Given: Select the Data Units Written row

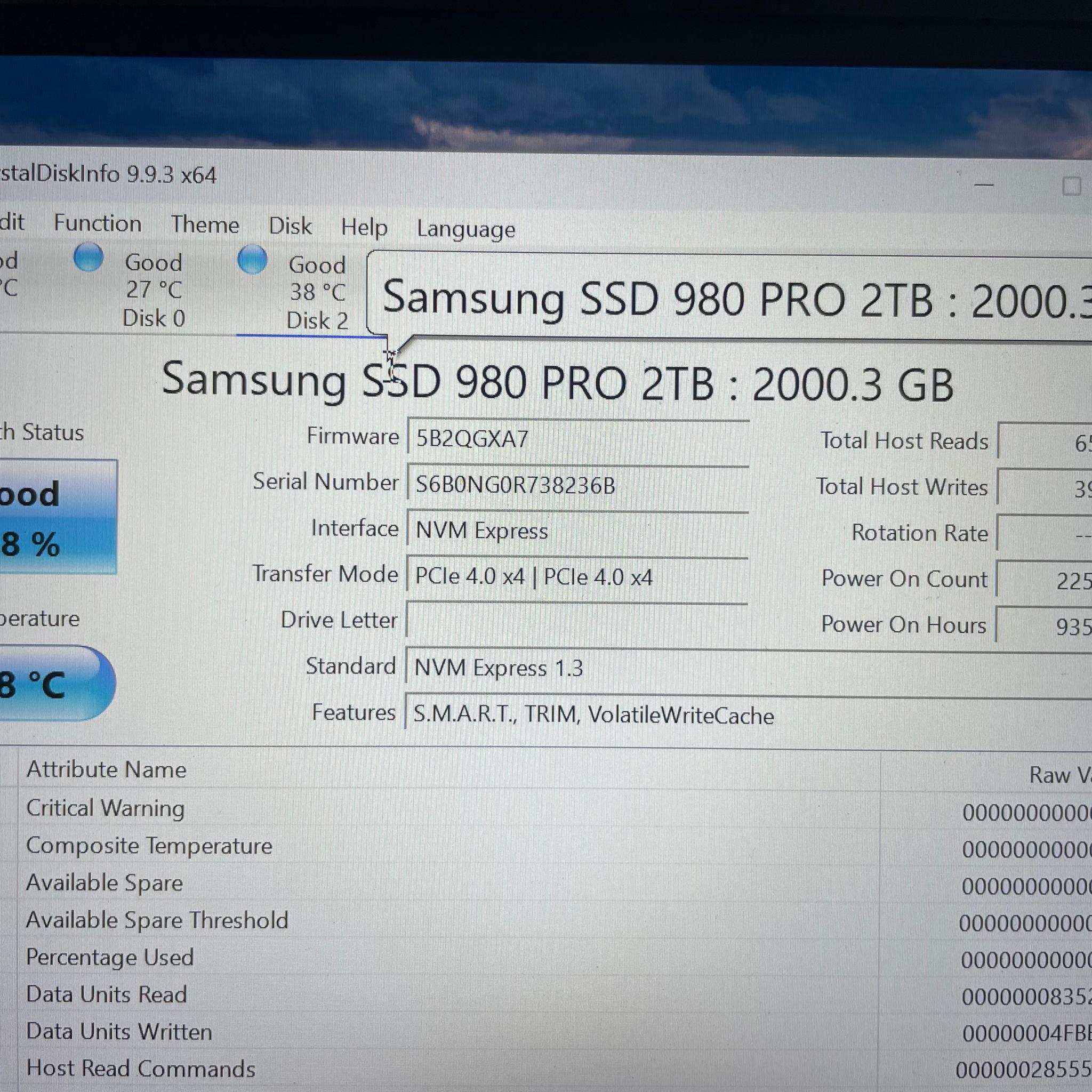Looking at the screenshot, I should tap(546, 1032).
